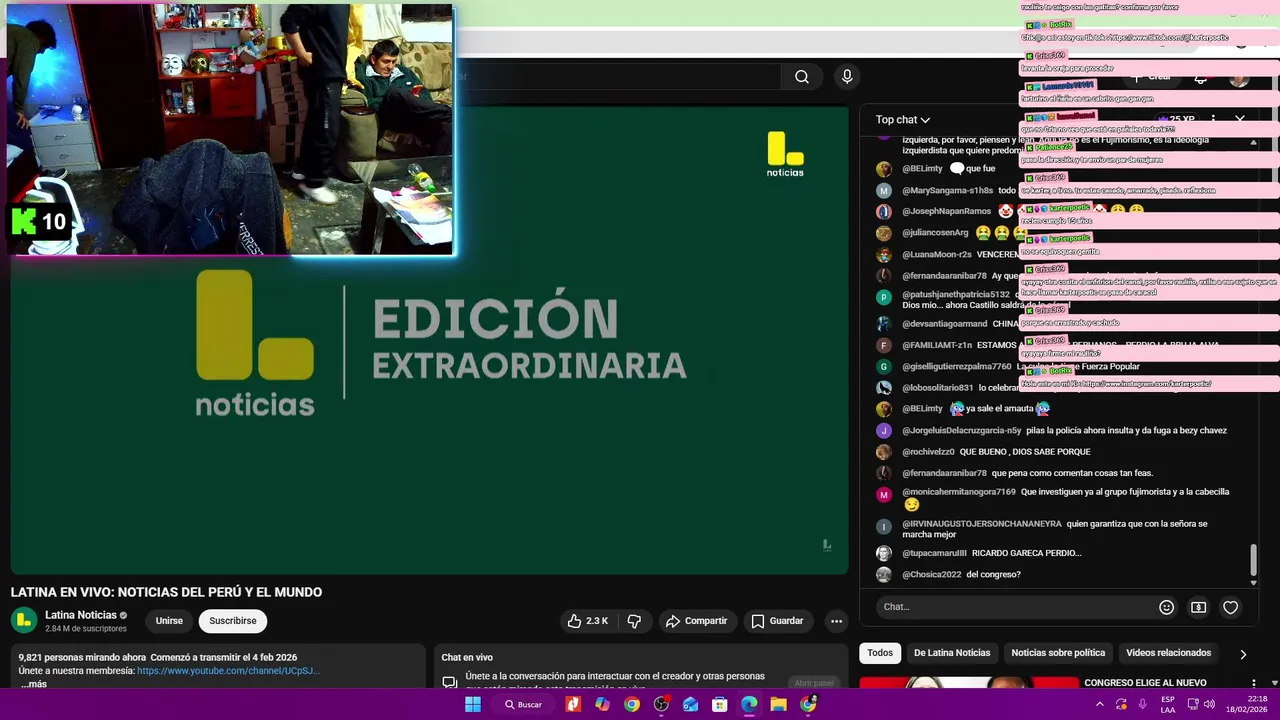Select Noticias sobre política chip
Viewport: 1280px width, 720px height.
tap(1058, 653)
